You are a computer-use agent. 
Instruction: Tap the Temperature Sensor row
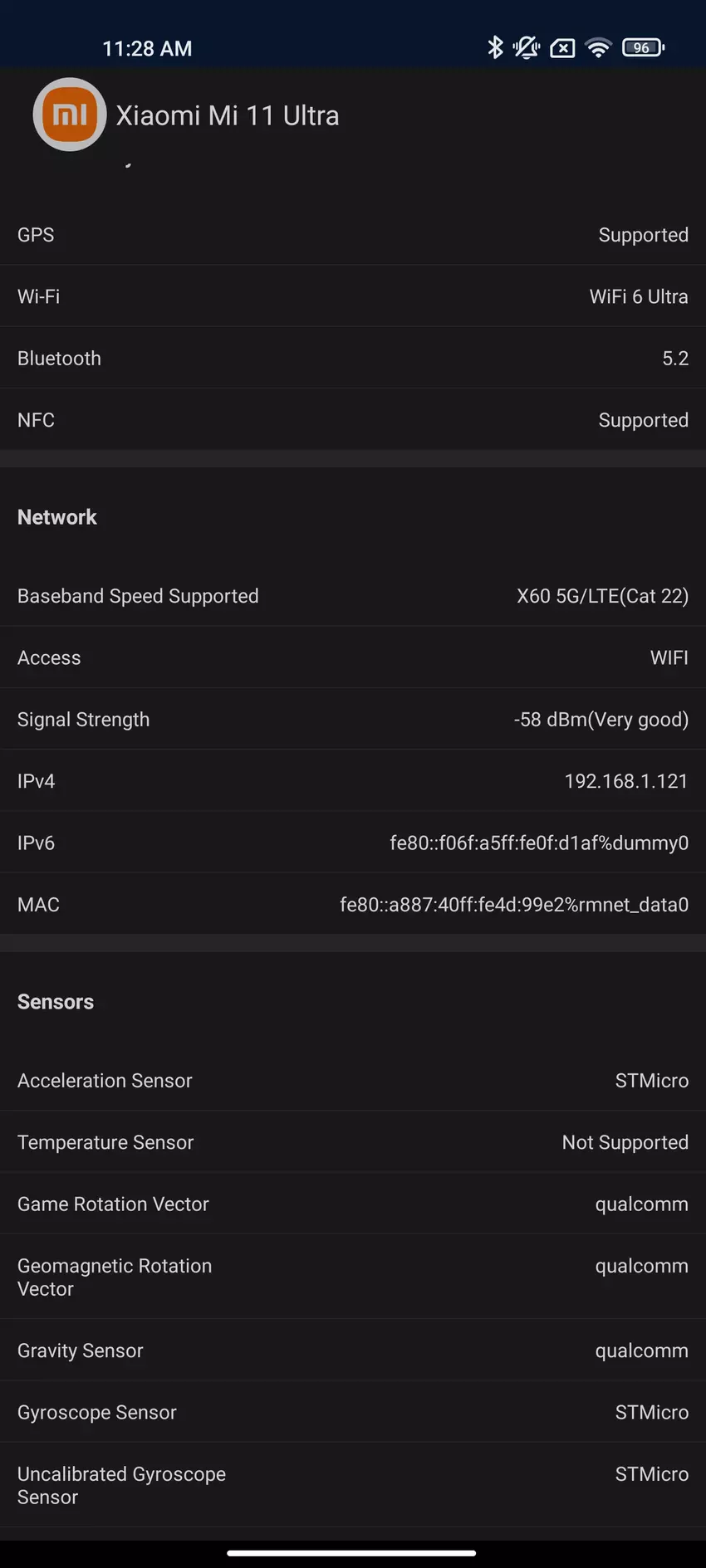352,1142
